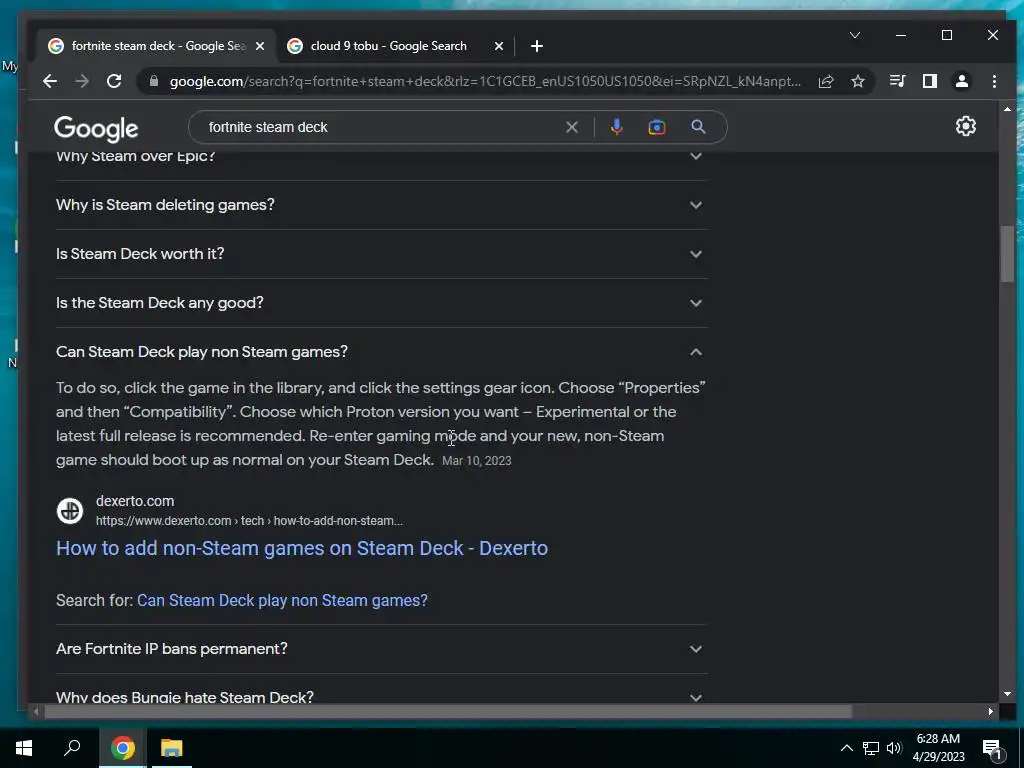Start voice search with microphone
The image size is (1024, 768).
point(616,127)
